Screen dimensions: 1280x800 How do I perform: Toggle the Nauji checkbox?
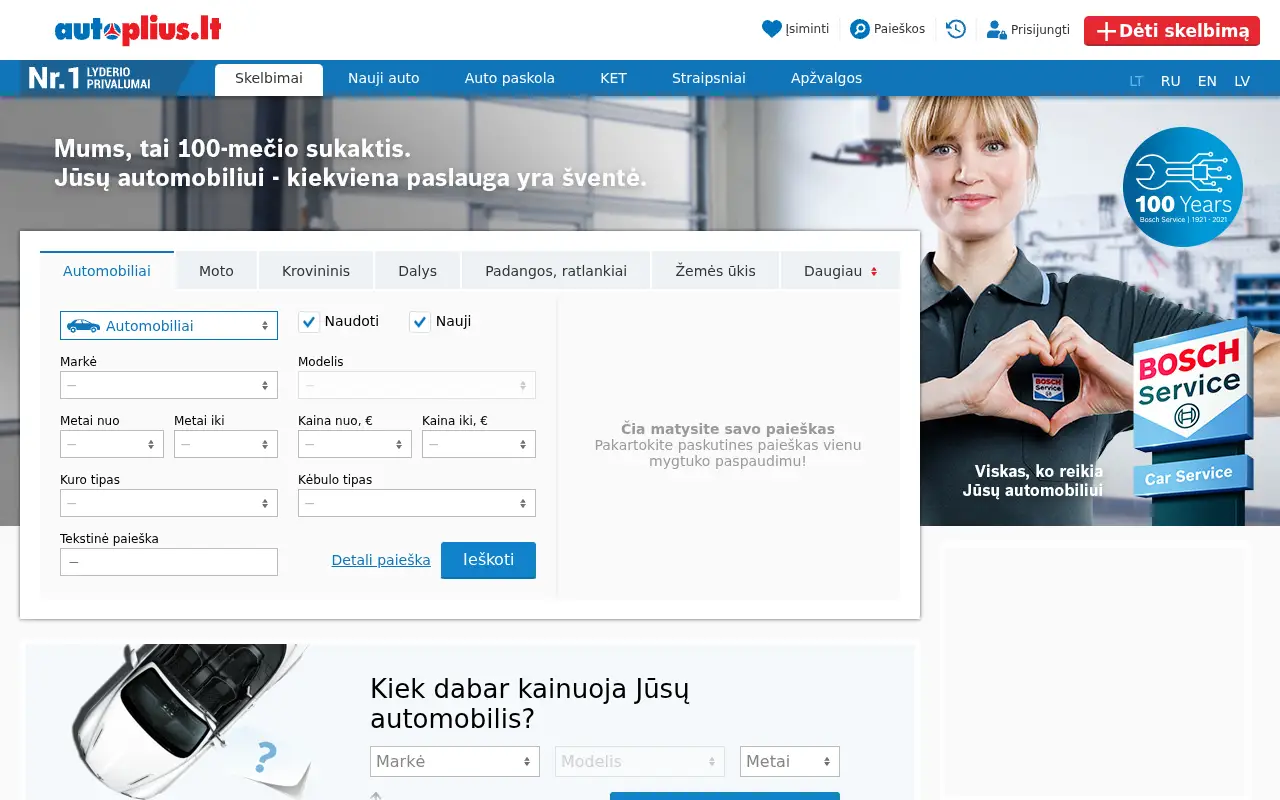(420, 322)
